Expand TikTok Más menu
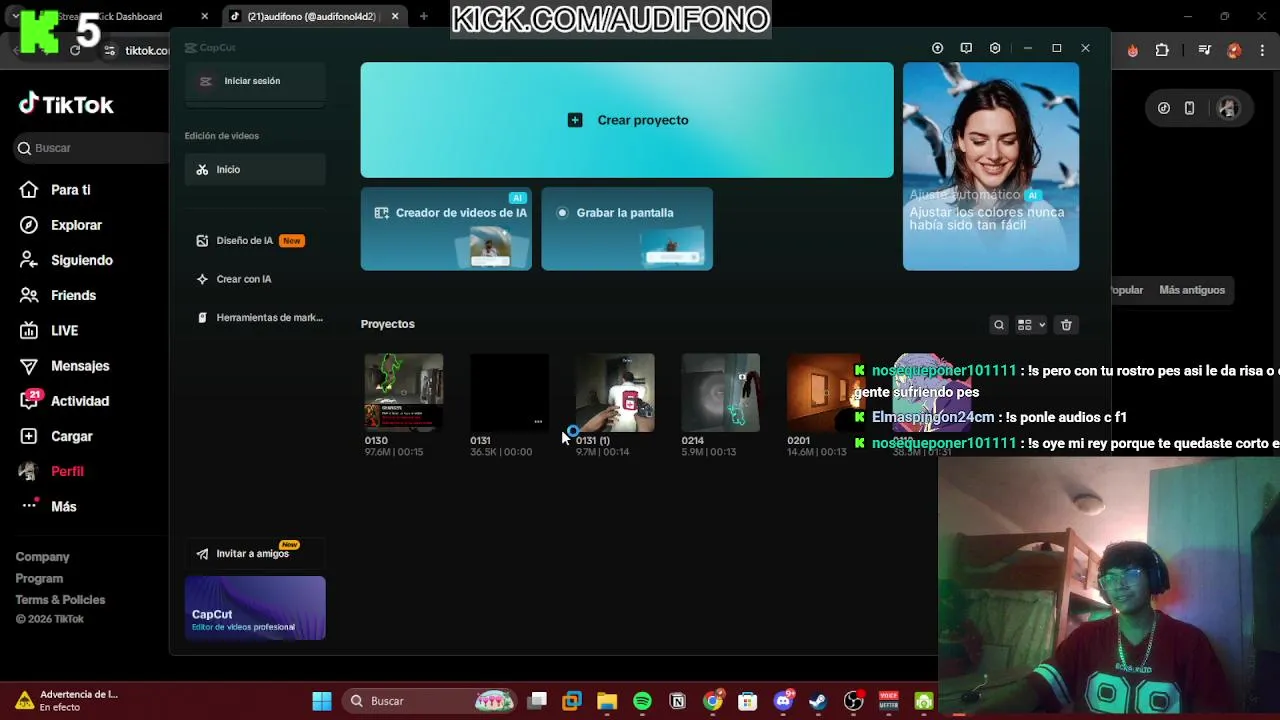 (x=63, y=507)
